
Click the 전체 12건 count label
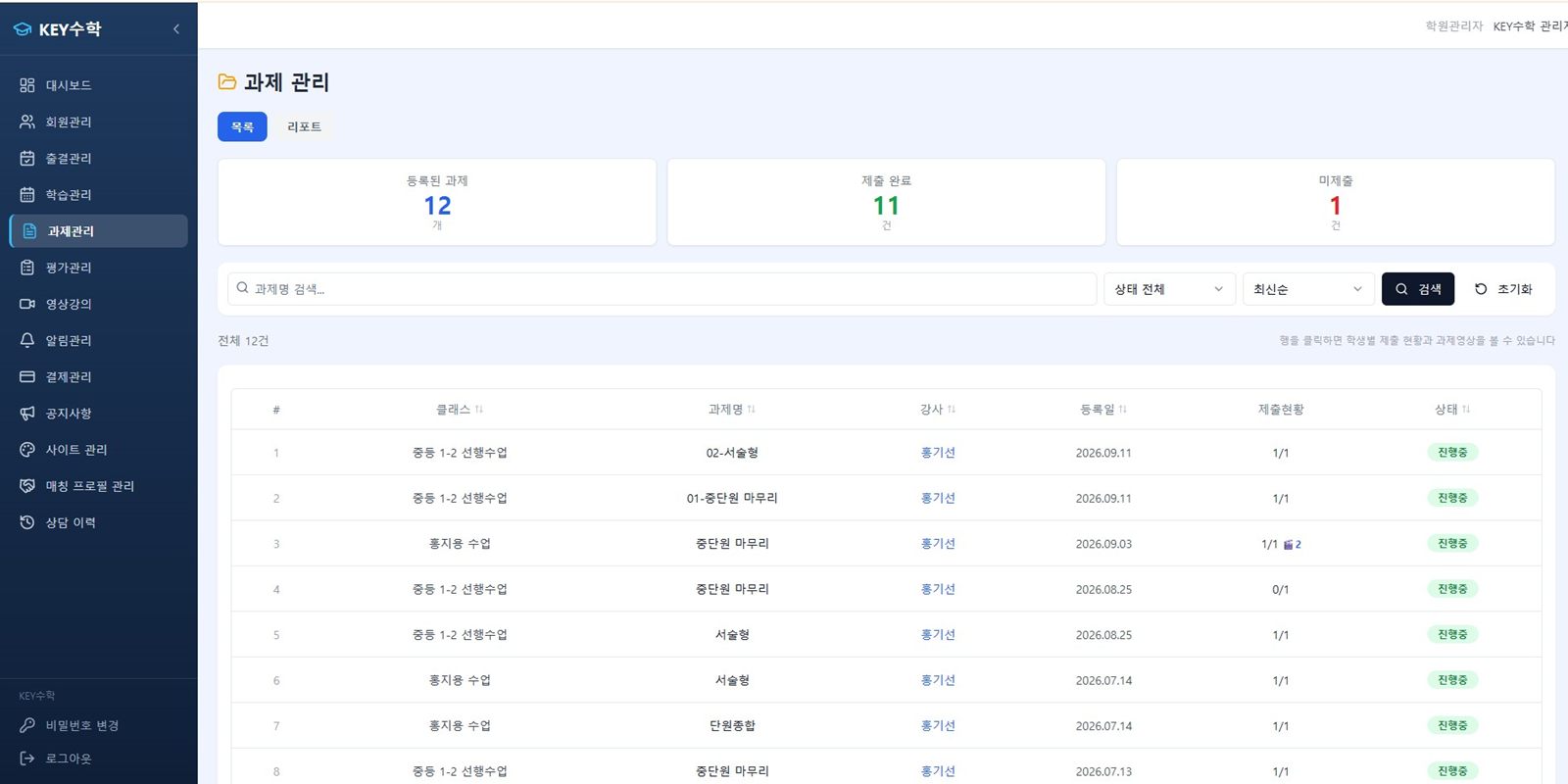point(243,341)
